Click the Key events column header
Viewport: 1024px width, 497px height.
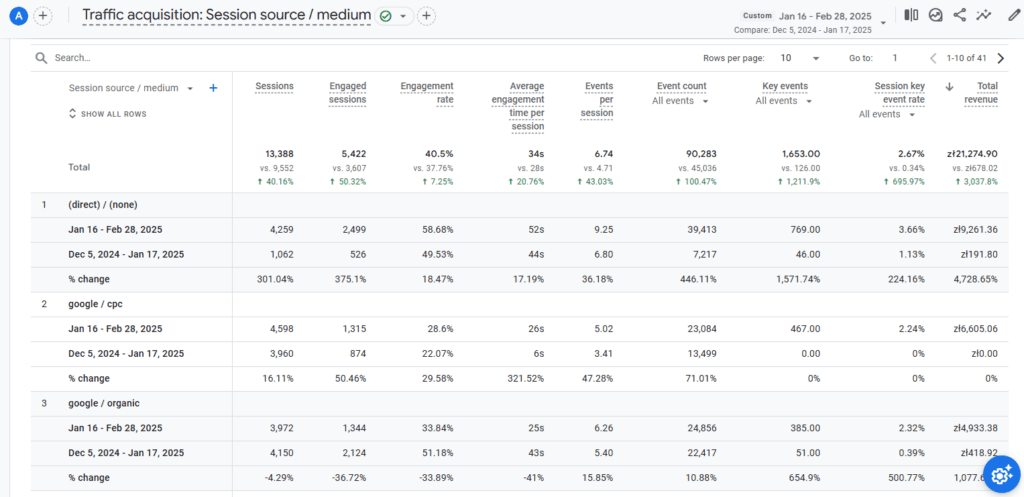point(785,86)
